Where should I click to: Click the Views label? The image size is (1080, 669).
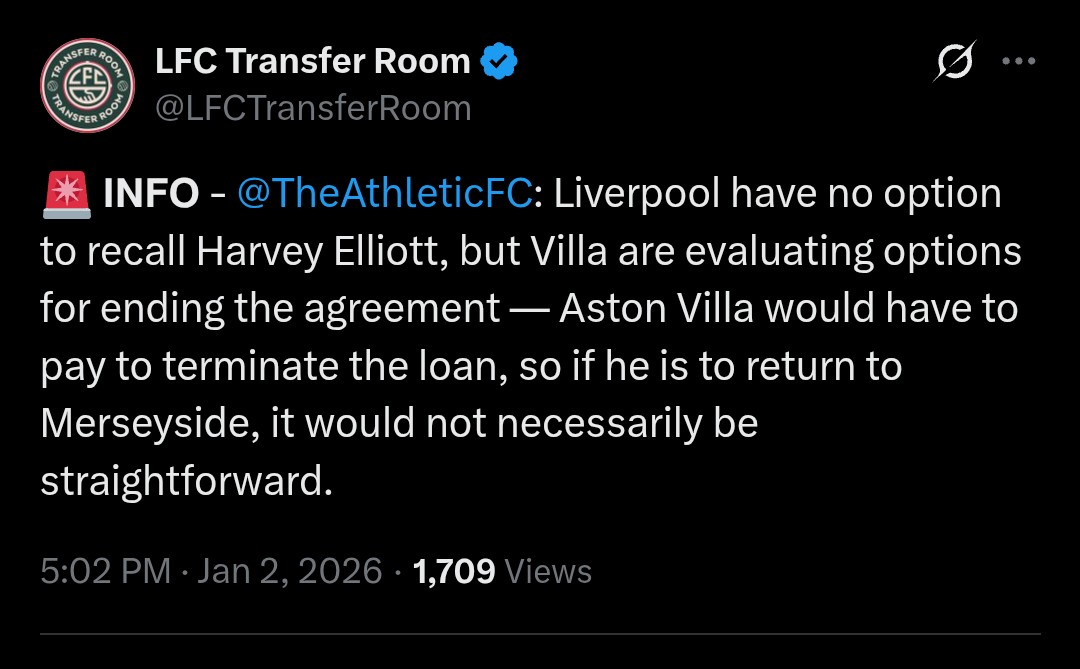pos(549,571)
